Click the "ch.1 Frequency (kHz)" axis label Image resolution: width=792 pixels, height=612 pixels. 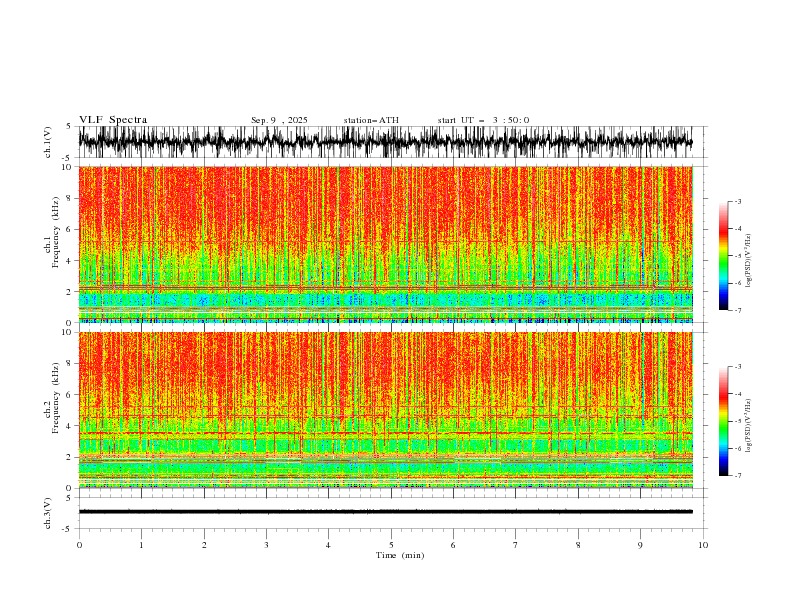[x=52, y=232]
